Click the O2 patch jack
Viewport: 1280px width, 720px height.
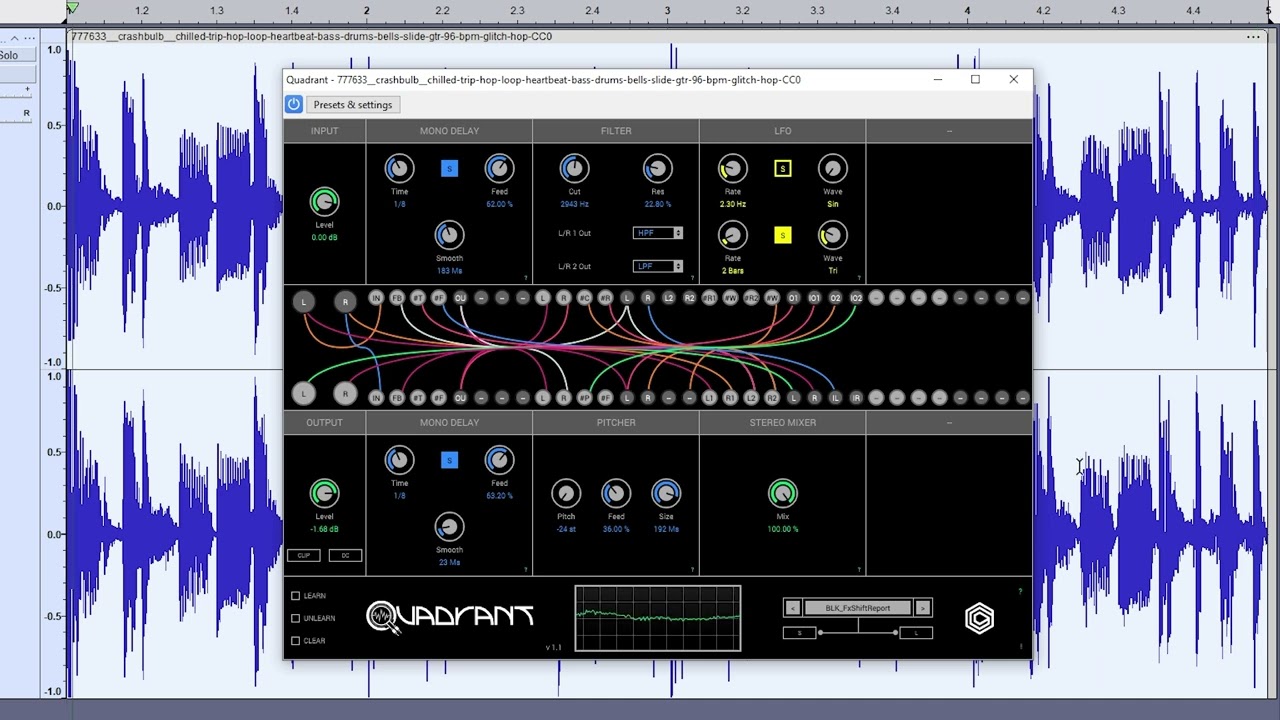pos(835,298)
